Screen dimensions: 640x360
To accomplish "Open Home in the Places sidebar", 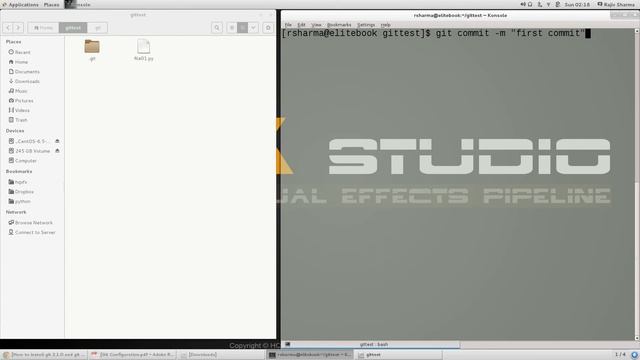I will click(18, 62).
